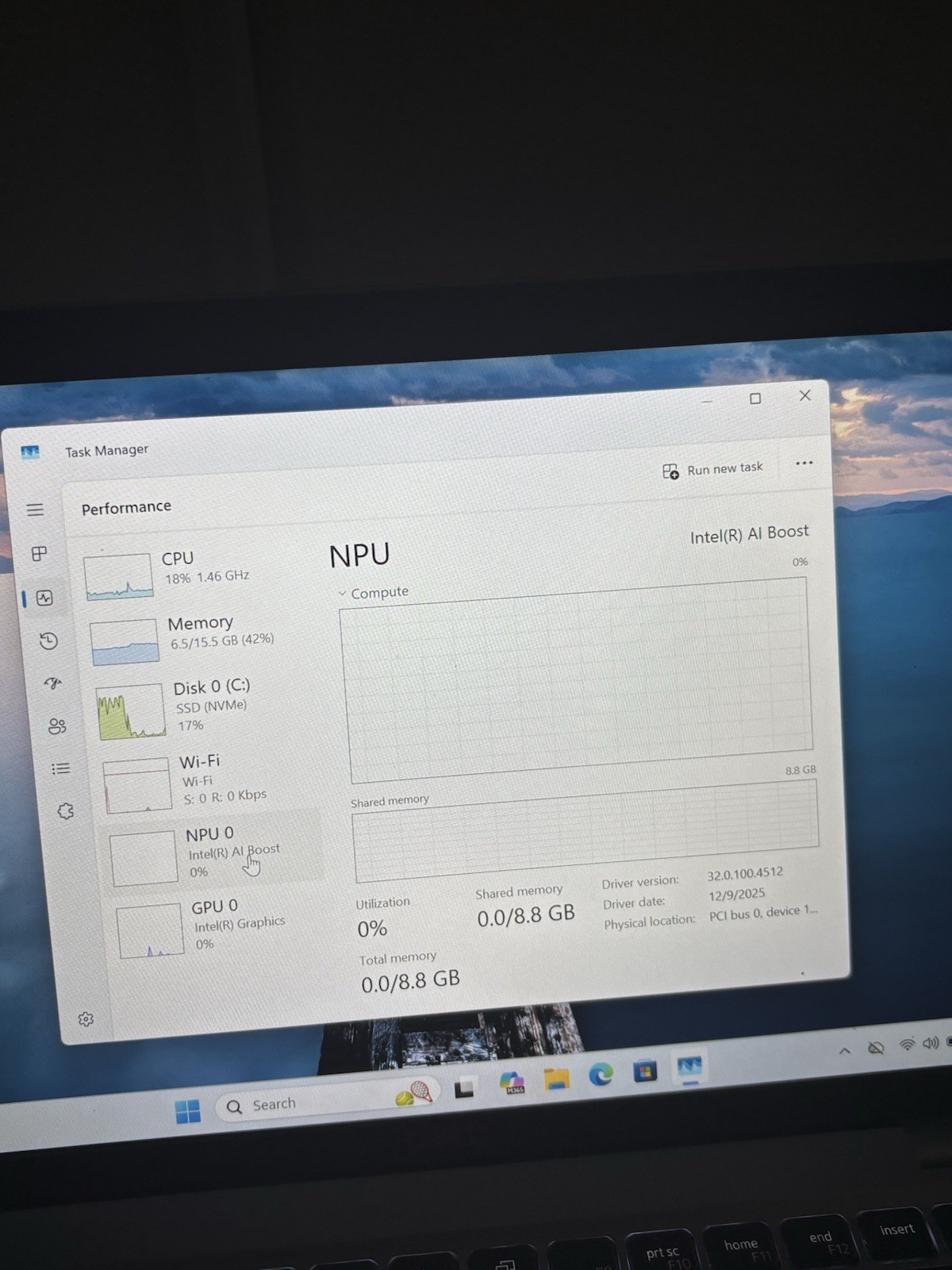
Task: Expand the Compute graph dropdown
Action: [x=374, y=593]
